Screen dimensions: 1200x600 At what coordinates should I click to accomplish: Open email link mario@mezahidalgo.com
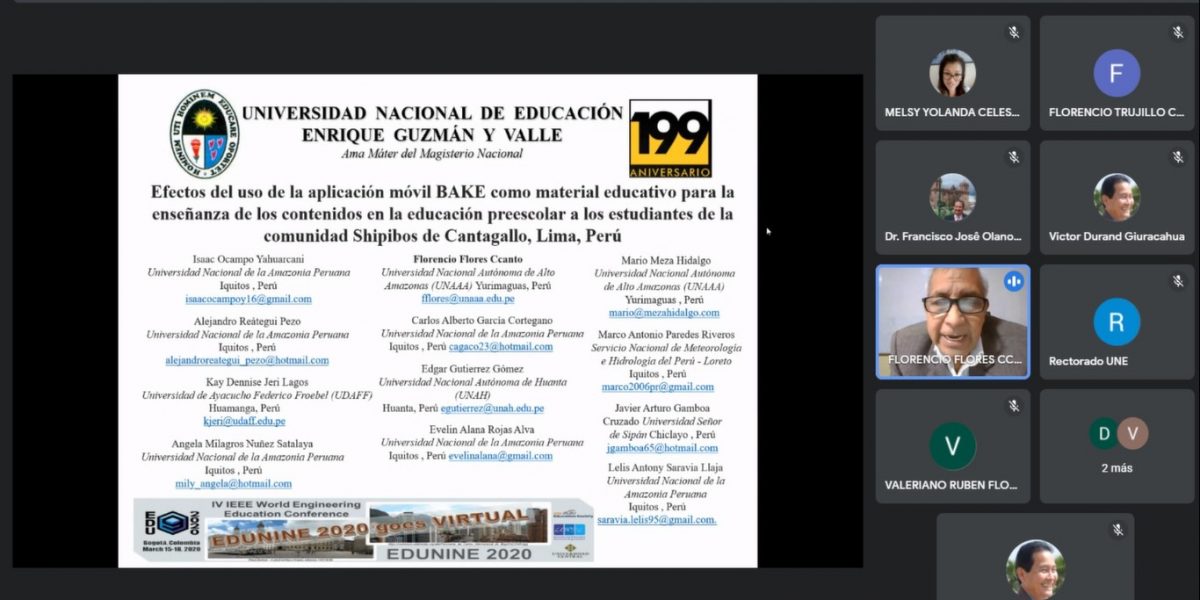click(664, 313)
